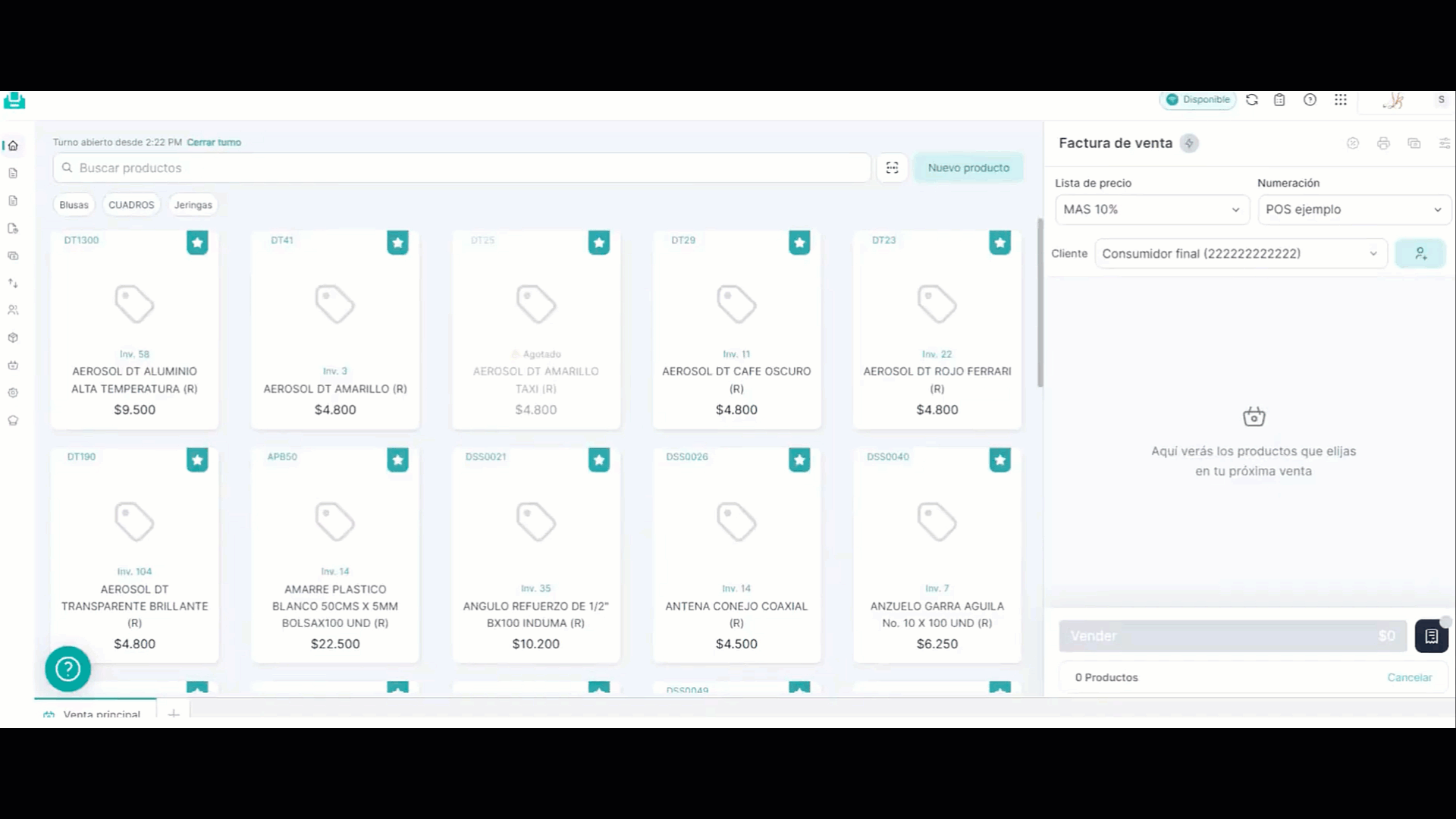The height and width of the screenshot is (819, 1456).
Task: Select the ANTENA CONEJO COAXIAL product name
Action: [736, 614]
